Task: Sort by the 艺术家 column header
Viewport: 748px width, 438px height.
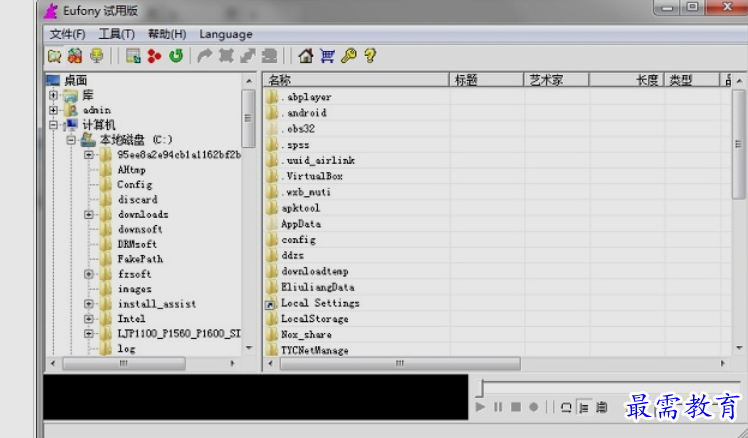Action: (556, 80)
